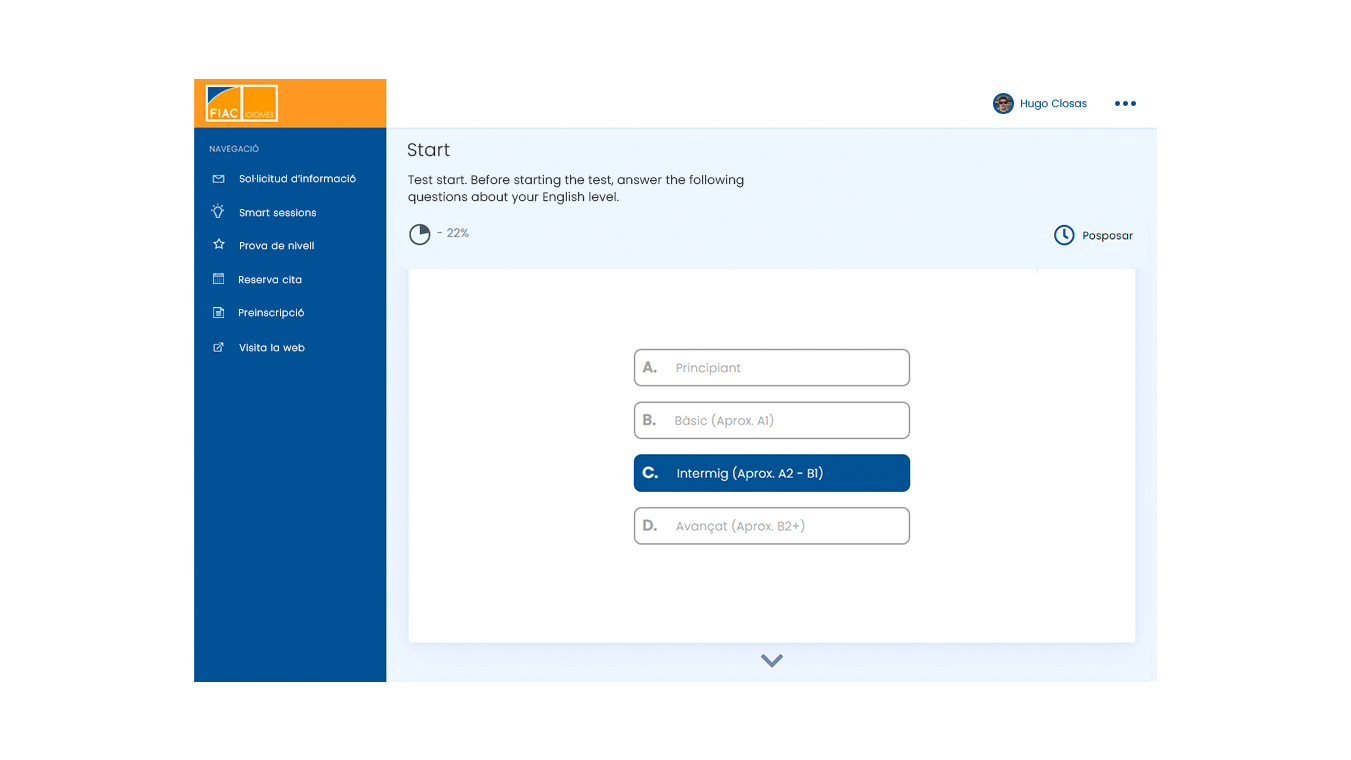Open the three-dot menu in the header

1125,104
